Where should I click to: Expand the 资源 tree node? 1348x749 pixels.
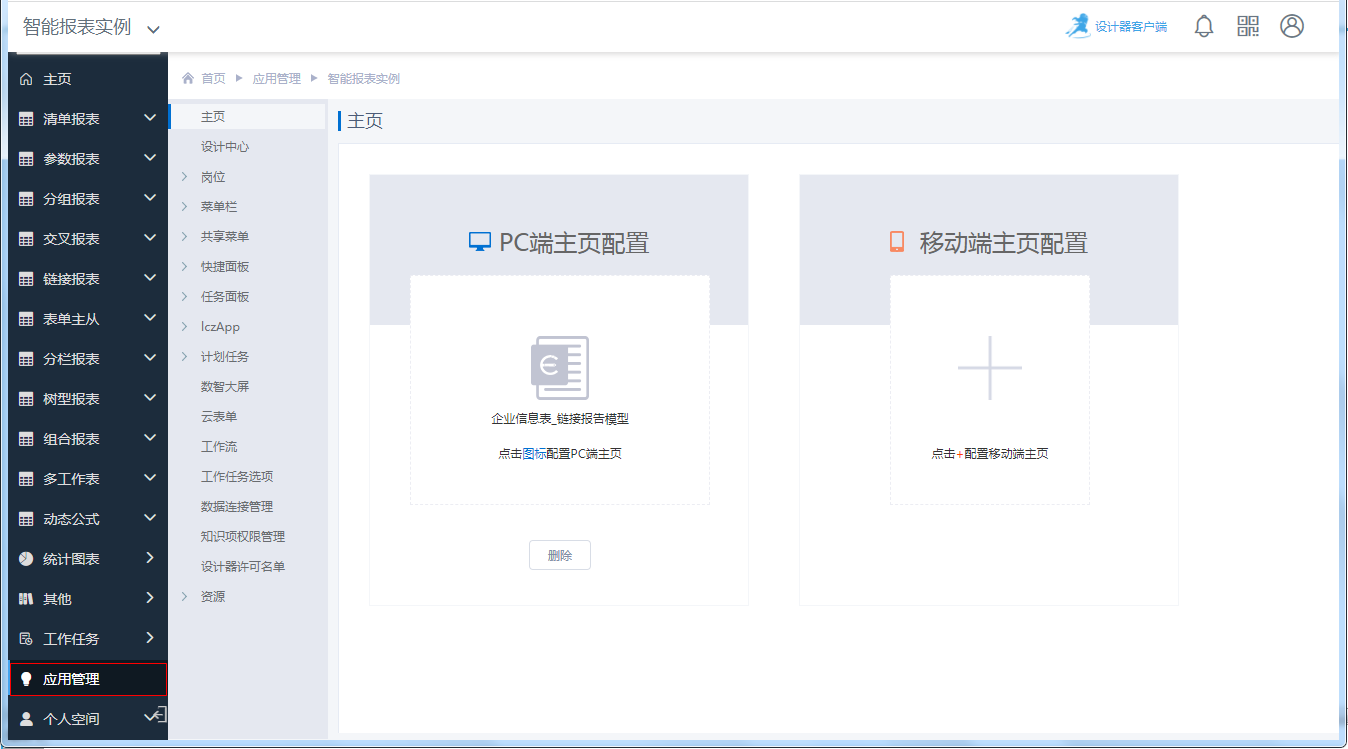click(x=185, y=597)
